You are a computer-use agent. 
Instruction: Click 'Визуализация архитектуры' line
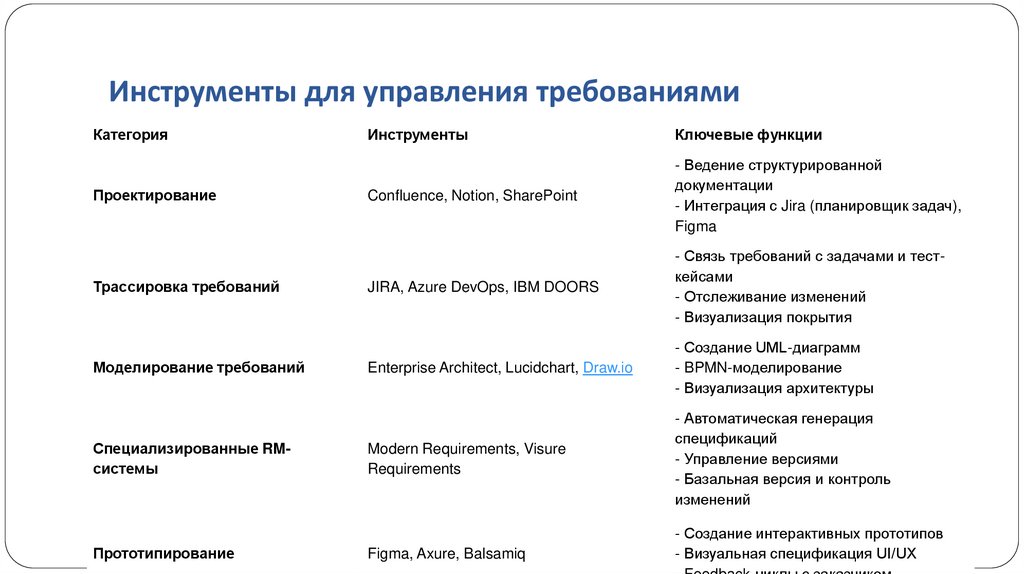(774, 388)
